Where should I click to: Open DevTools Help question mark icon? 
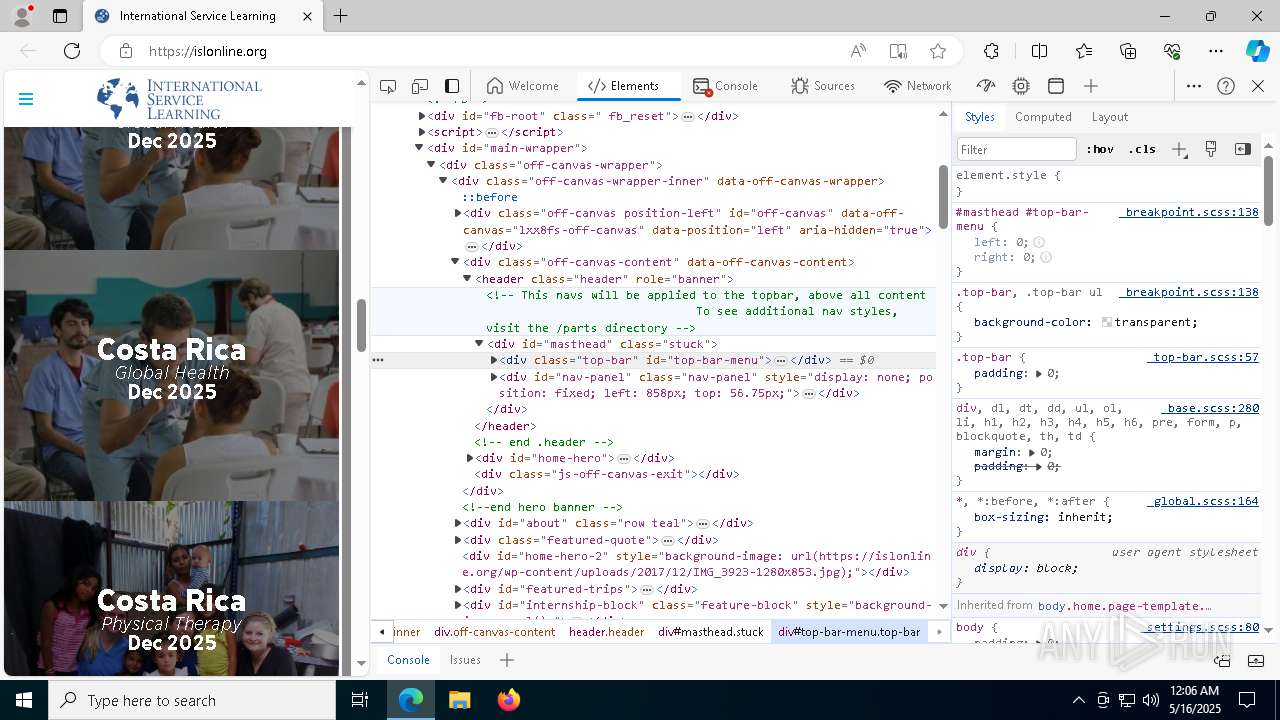(x=1226, y=86)
